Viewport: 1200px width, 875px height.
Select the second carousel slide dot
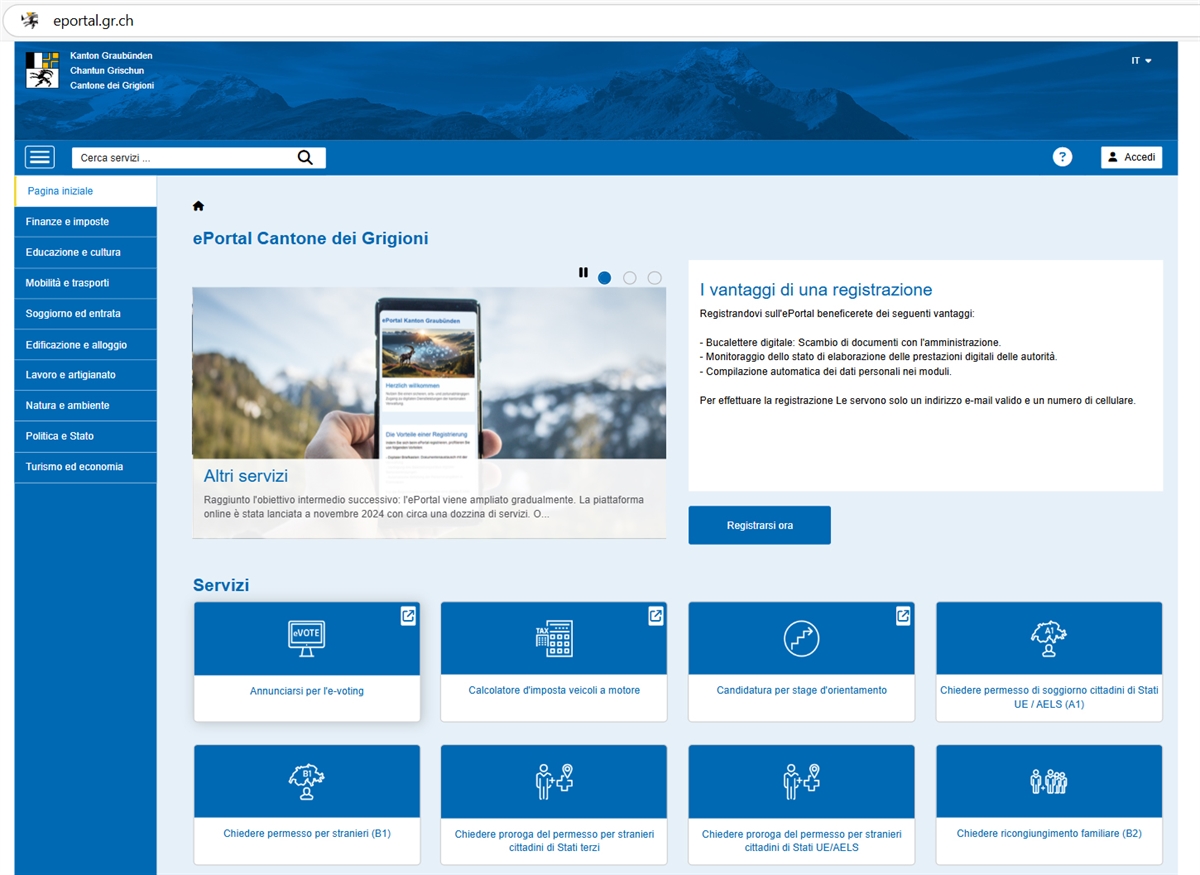[x=630, y=278]
